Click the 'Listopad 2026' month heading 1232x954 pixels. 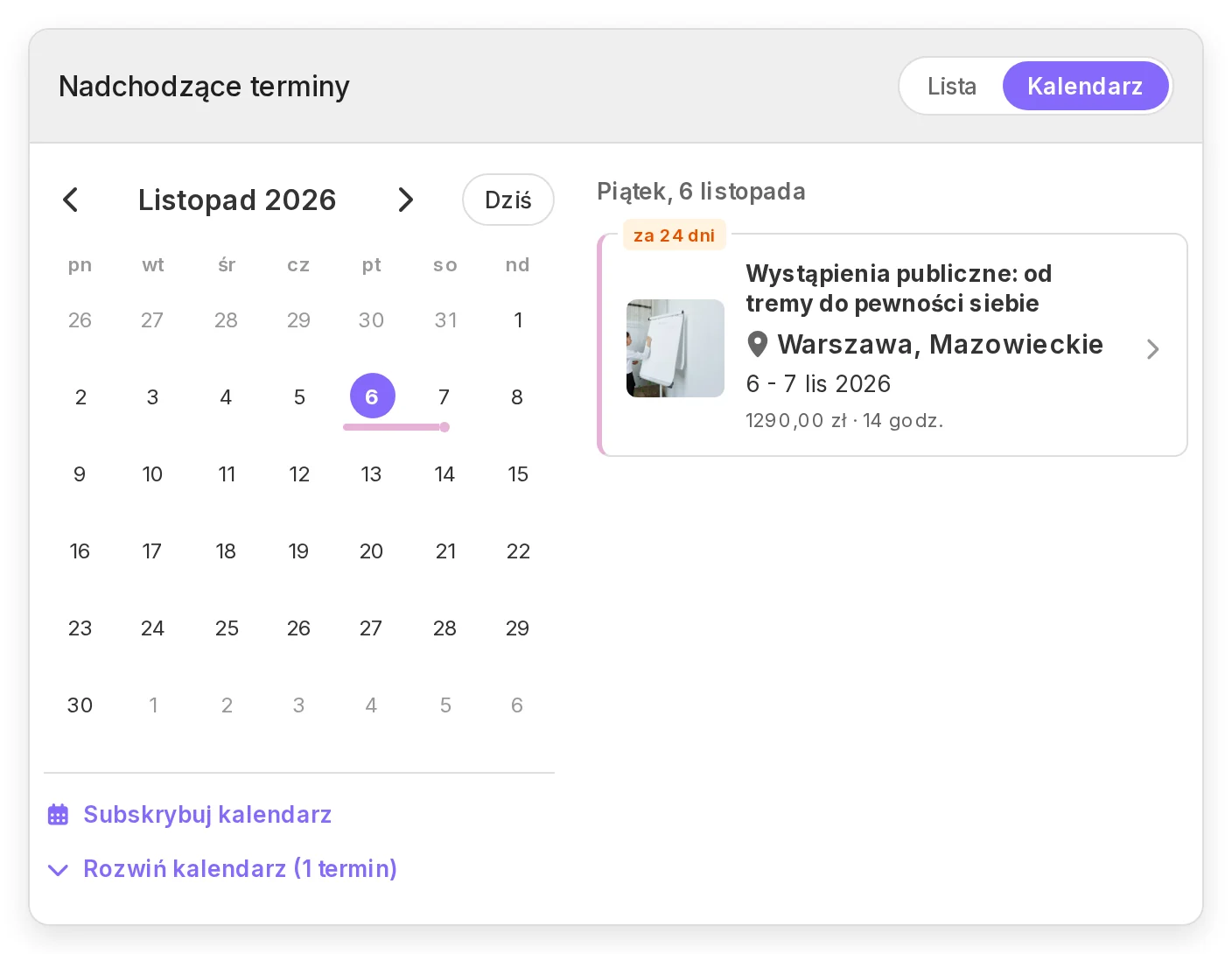point(237,200)
